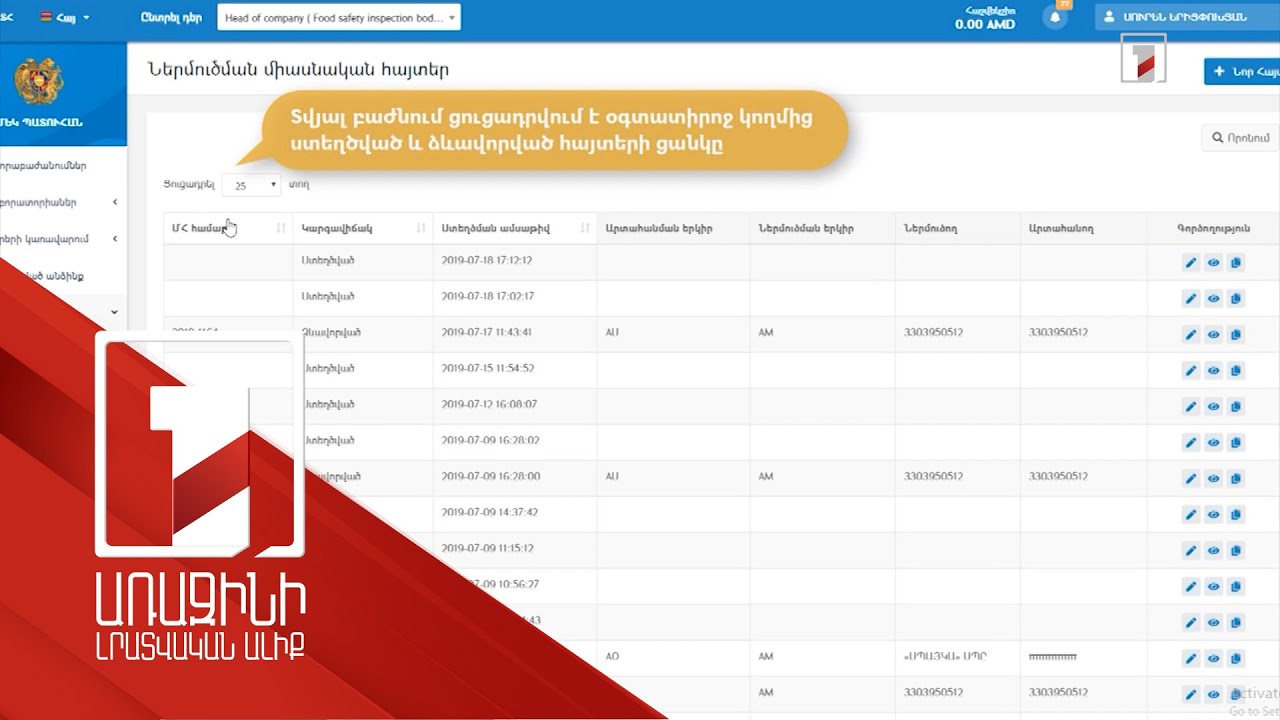This screenshot has width=1280, height=720.
Task: View the request created 2019-07-18 17:02:17
Action: [1213, 299]
